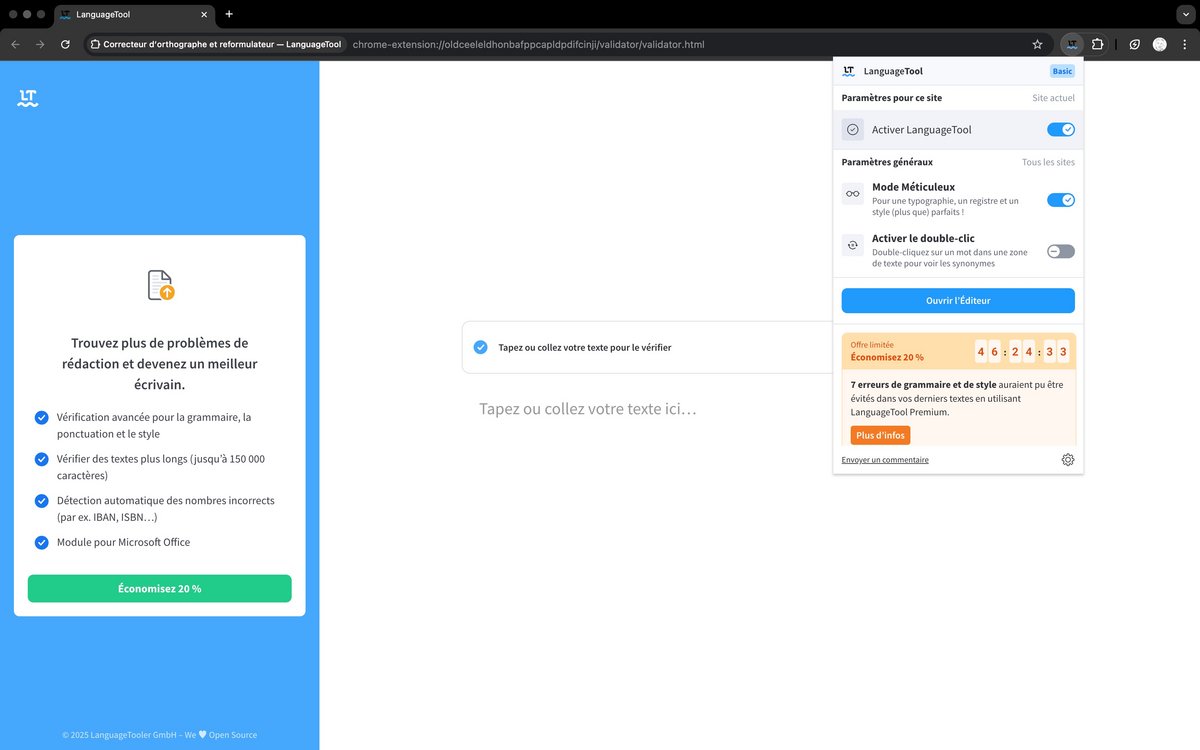Click the LT logo in blue sidebar
Image resolution: width=1200 pixels, height=750 pixels.
click(28, 98)
